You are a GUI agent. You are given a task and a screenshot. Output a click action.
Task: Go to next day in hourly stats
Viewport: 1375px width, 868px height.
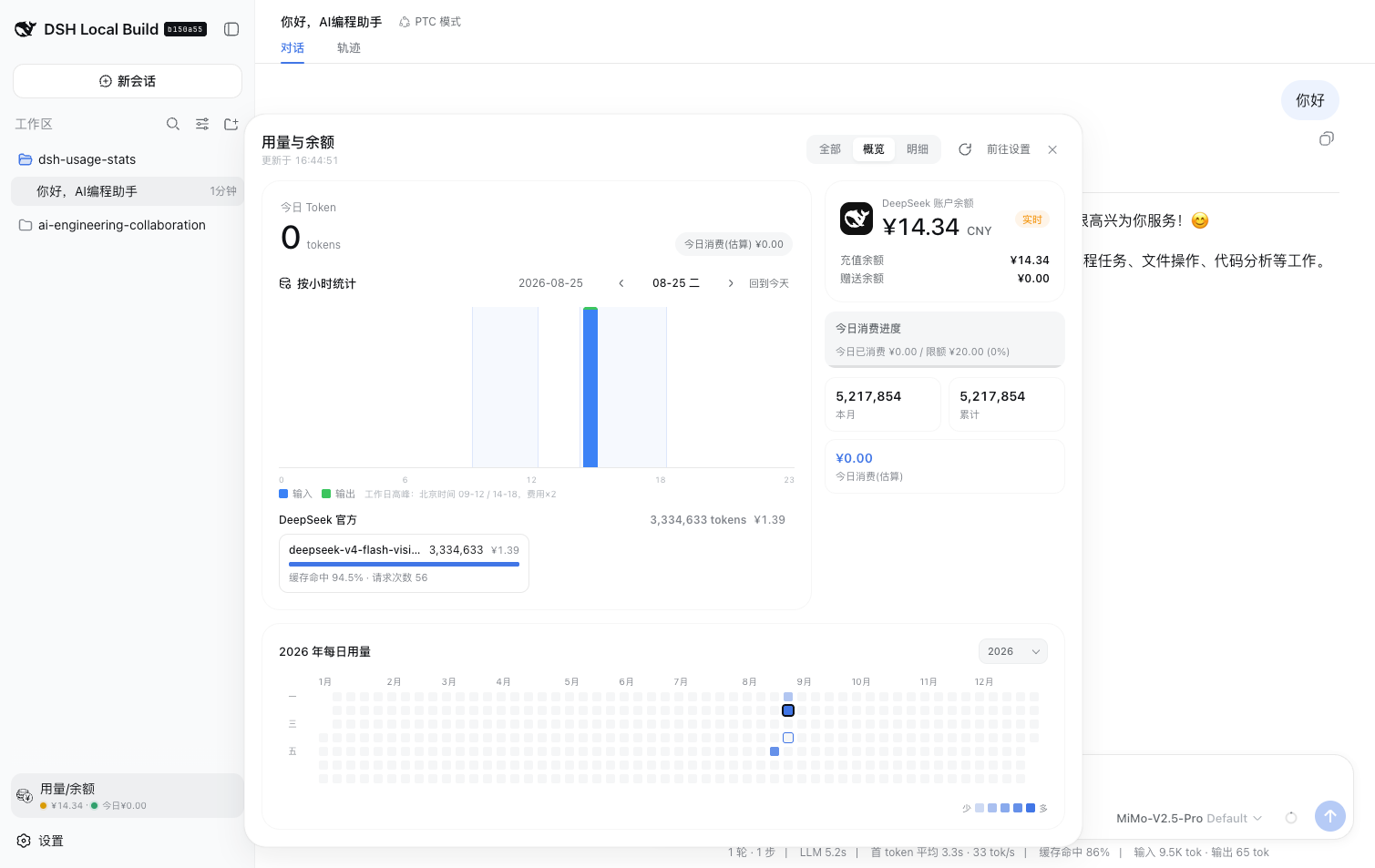point(731,283)
